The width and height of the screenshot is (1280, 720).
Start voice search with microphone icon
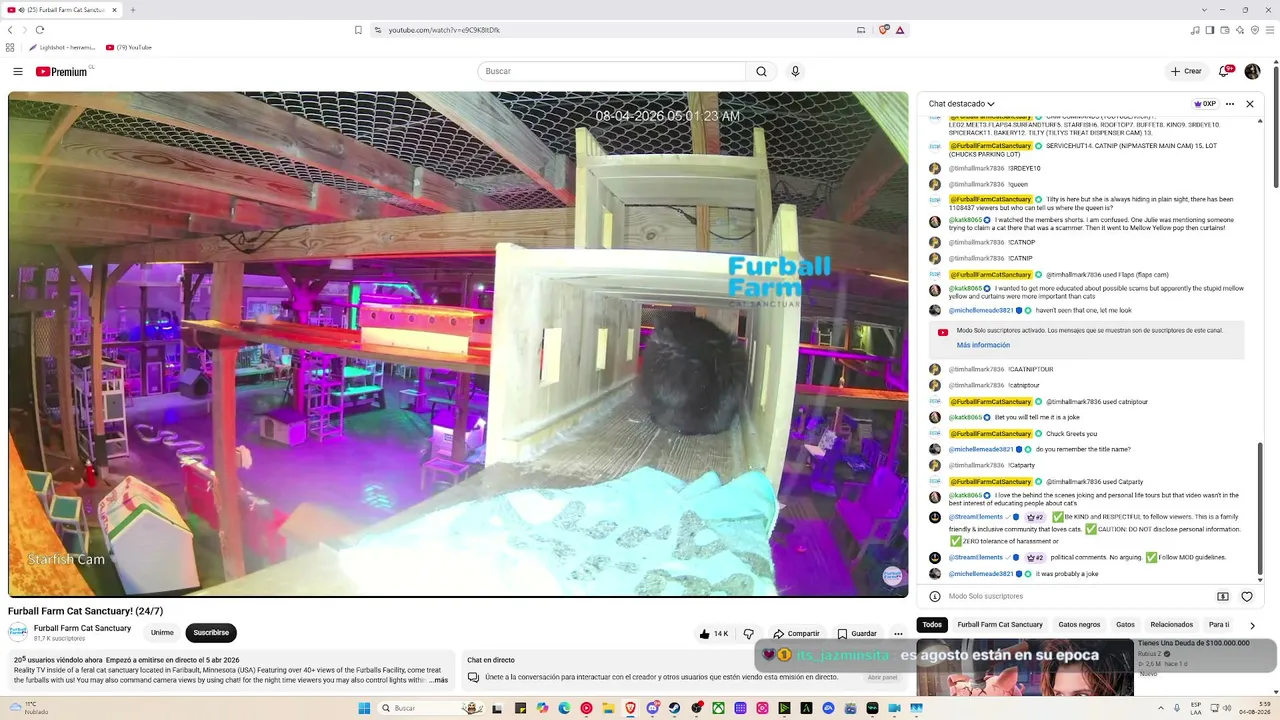pyautogui.click(x=795, y=72)
